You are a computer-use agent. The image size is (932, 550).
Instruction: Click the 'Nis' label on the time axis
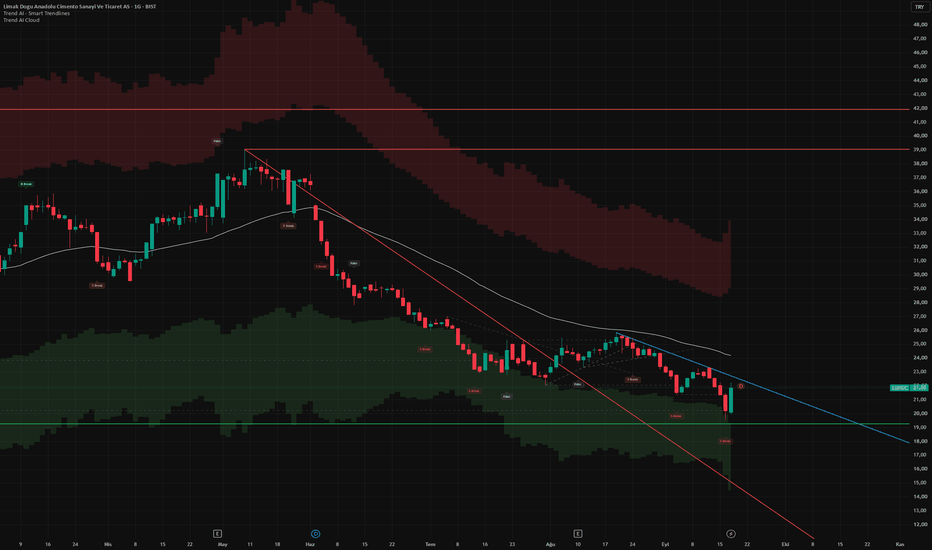coord(108,544)
